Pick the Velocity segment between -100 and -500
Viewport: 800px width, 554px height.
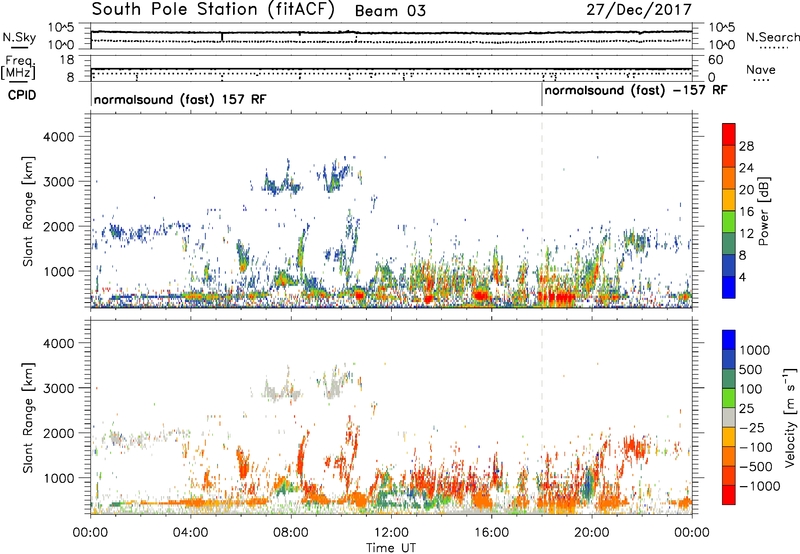tap(729, 456)
